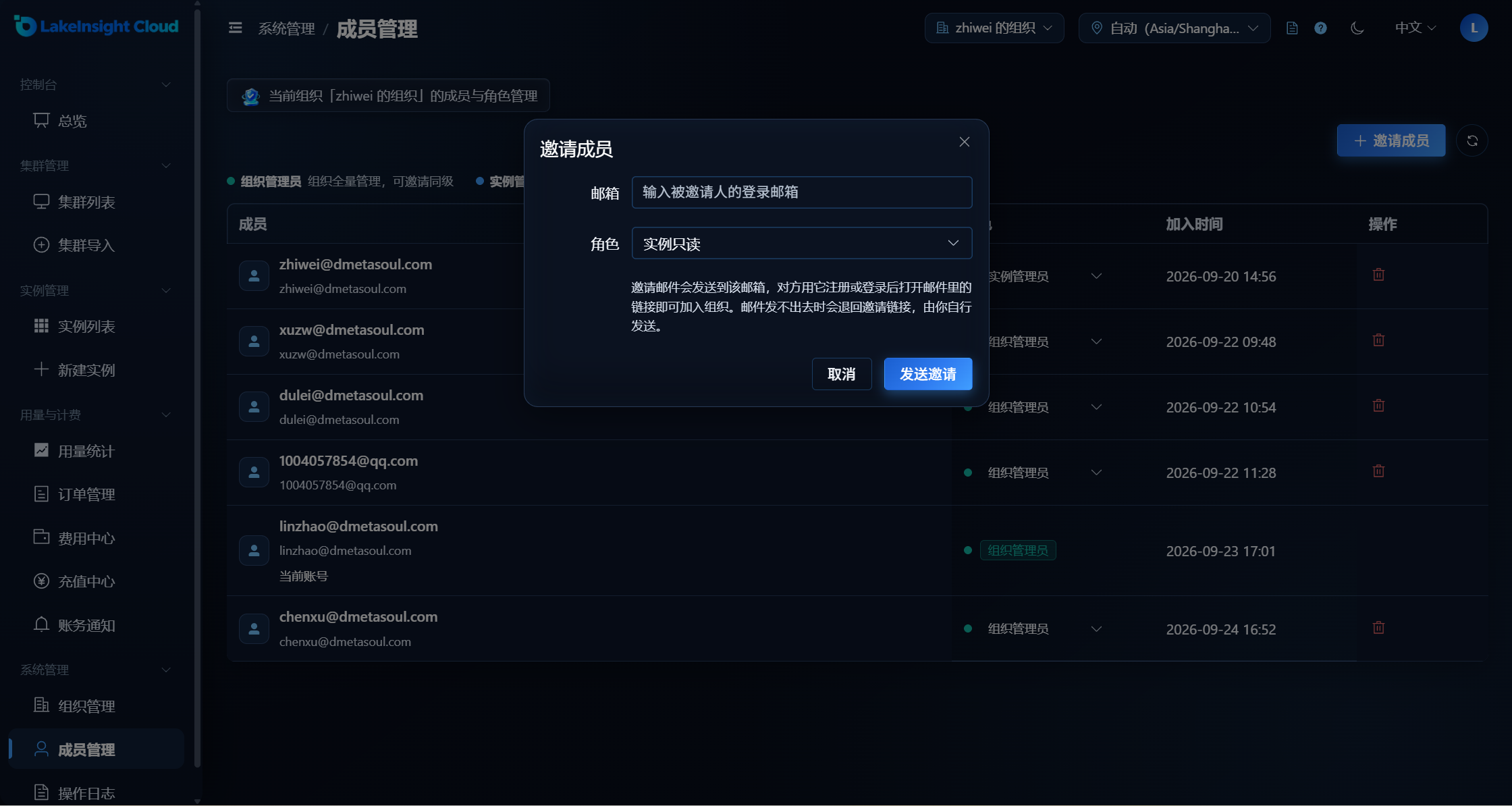Click the join time 2026-09-20 14:56

(1221, 276)
